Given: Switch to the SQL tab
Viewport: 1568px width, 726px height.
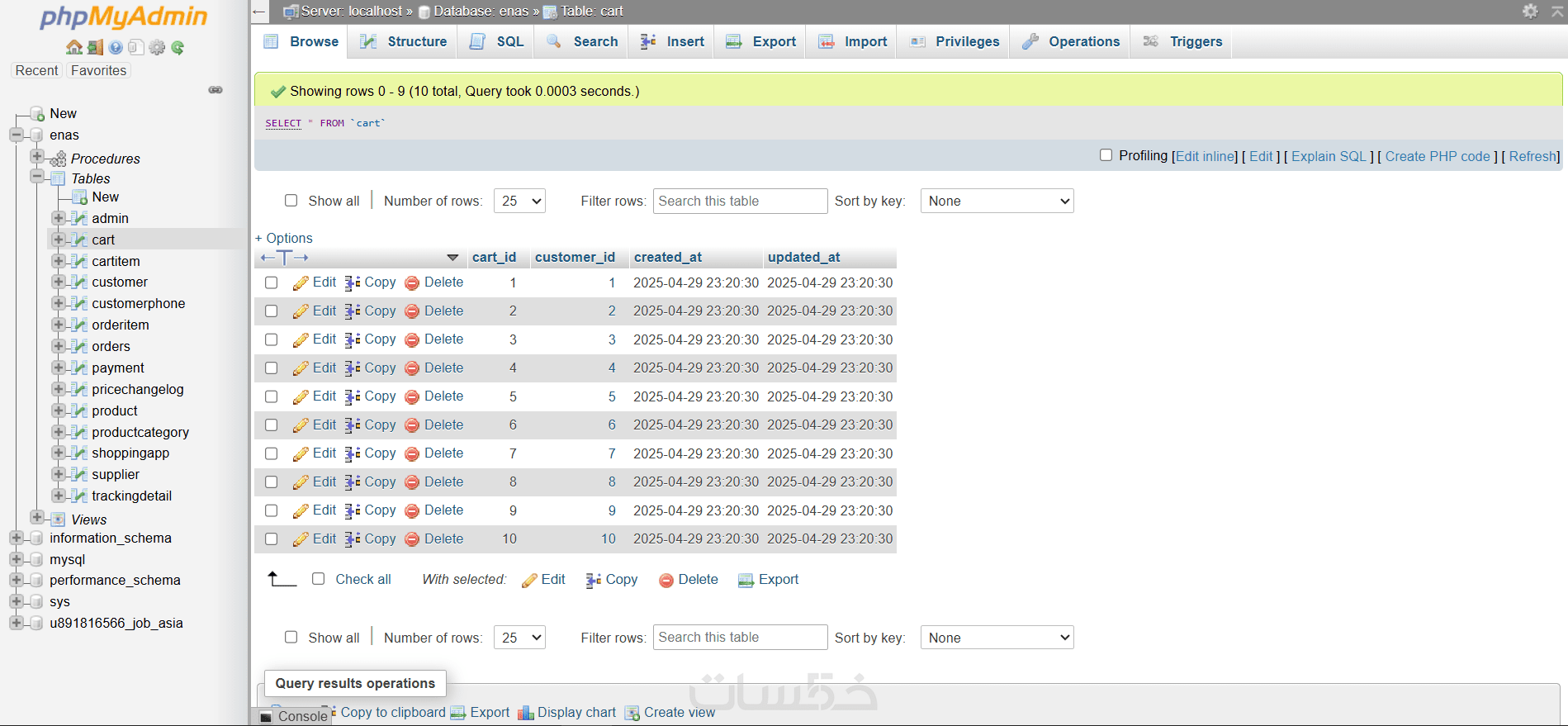Looking at the screenshot, I should (x=496, y=41).
